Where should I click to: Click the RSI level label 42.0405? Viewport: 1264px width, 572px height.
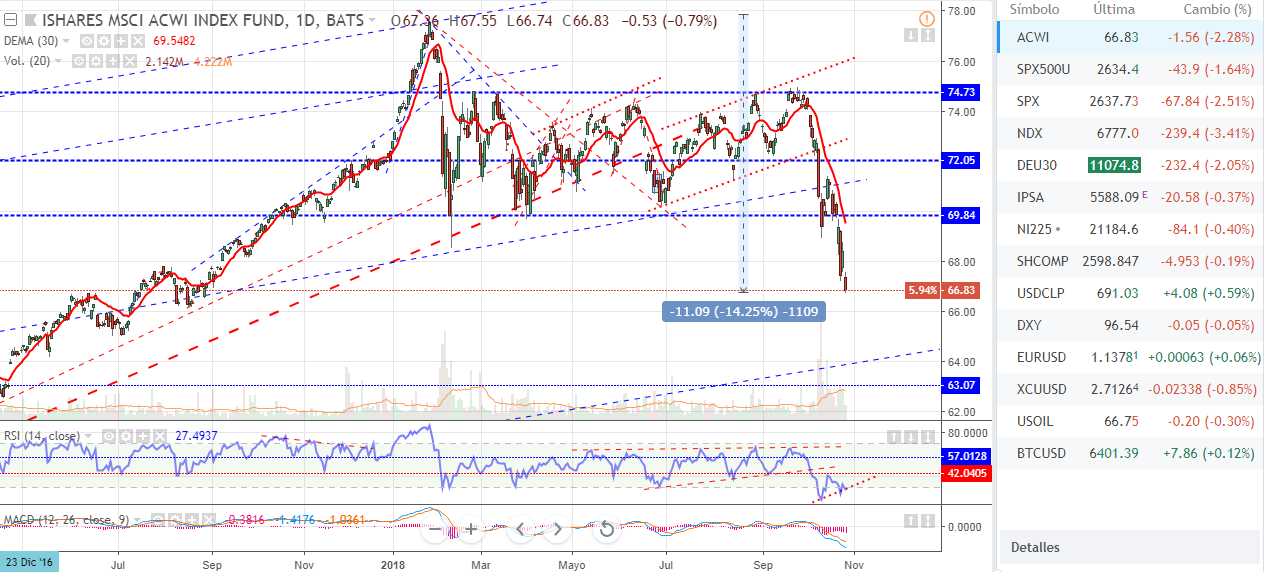point(966,474)
